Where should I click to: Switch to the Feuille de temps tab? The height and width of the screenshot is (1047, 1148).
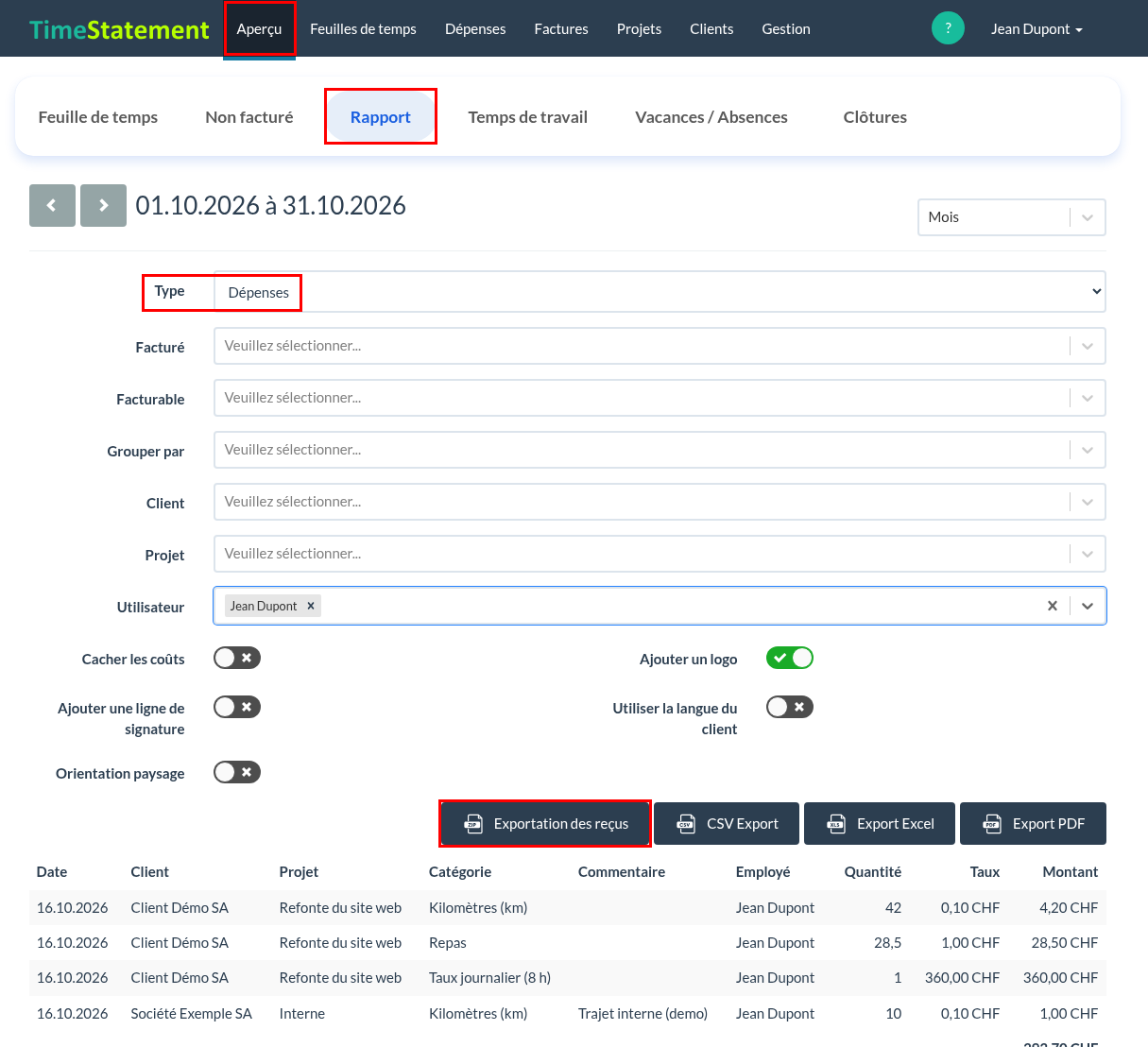[98, 117]
